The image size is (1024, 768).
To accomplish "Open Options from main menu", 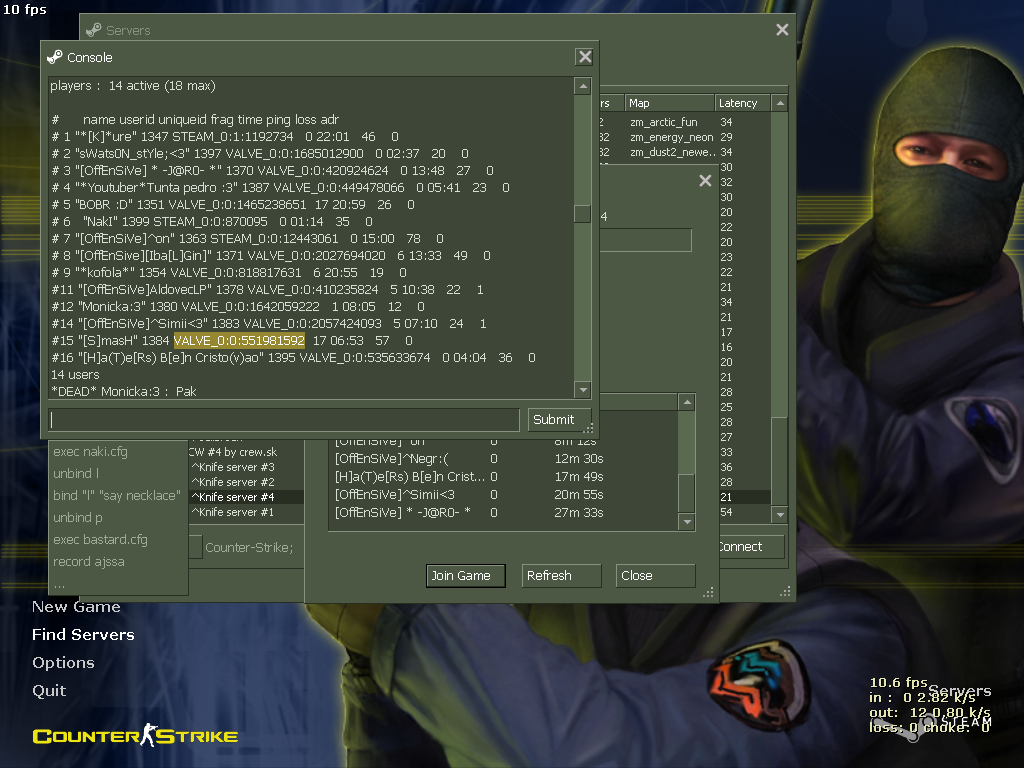I will tap(63, 662).
